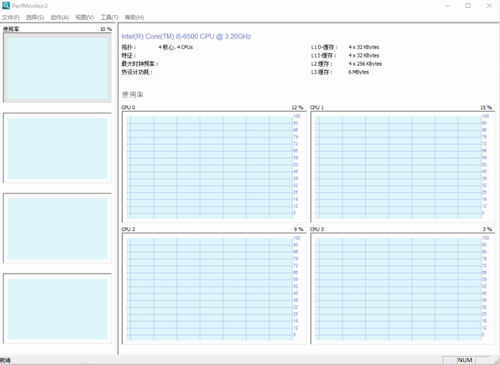Screen dimensions: 500x365
Task: Click the 拓扑 label
Action: click(x=129, y=47)
